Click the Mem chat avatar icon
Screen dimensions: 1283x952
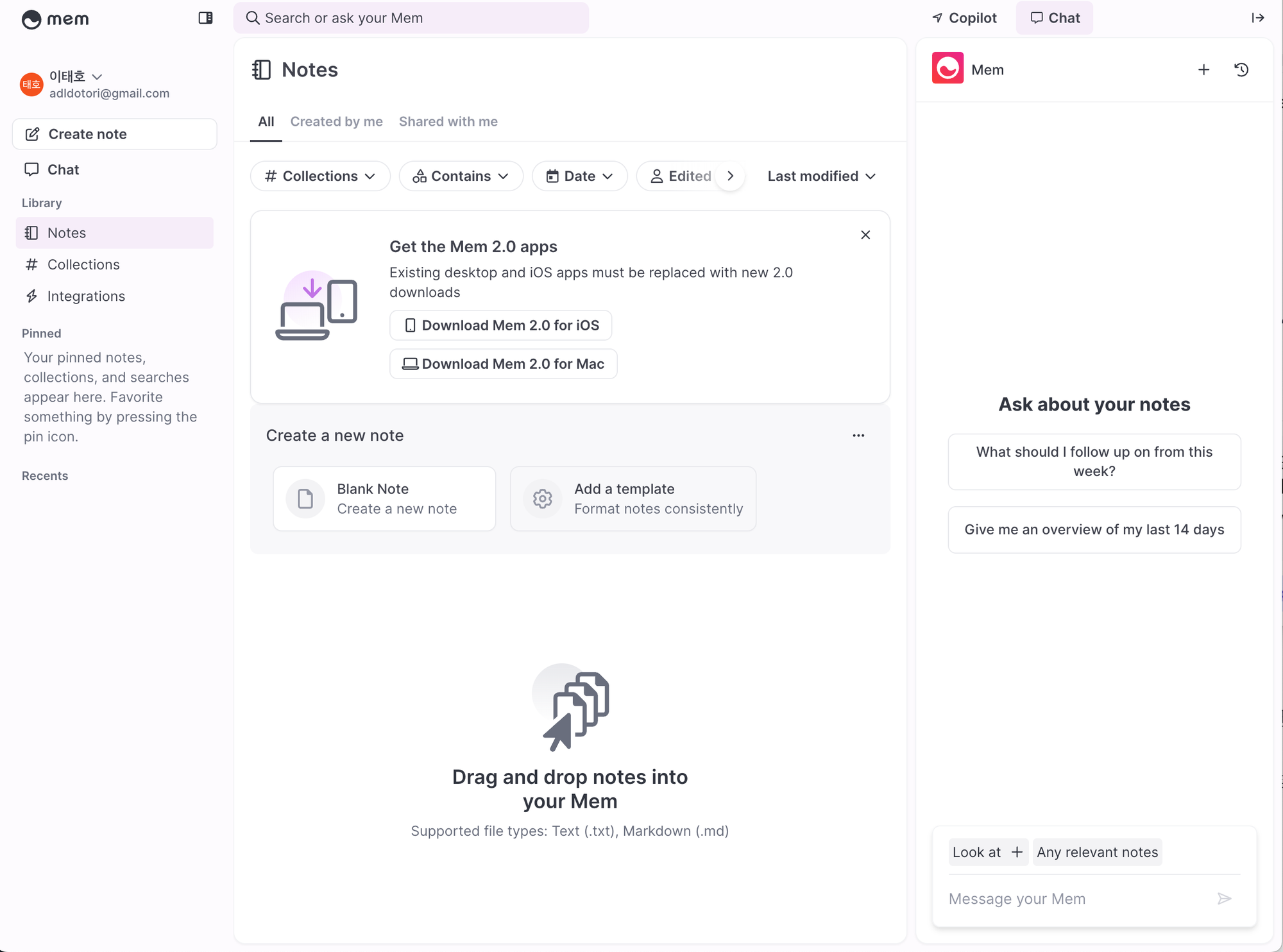point(947,68)
